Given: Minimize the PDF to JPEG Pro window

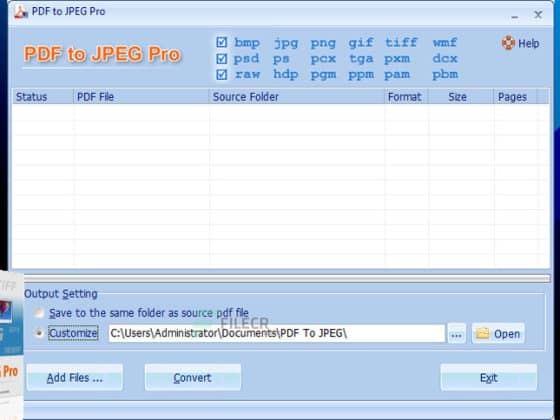Looking at the screenshot, I should click(515, 16).
